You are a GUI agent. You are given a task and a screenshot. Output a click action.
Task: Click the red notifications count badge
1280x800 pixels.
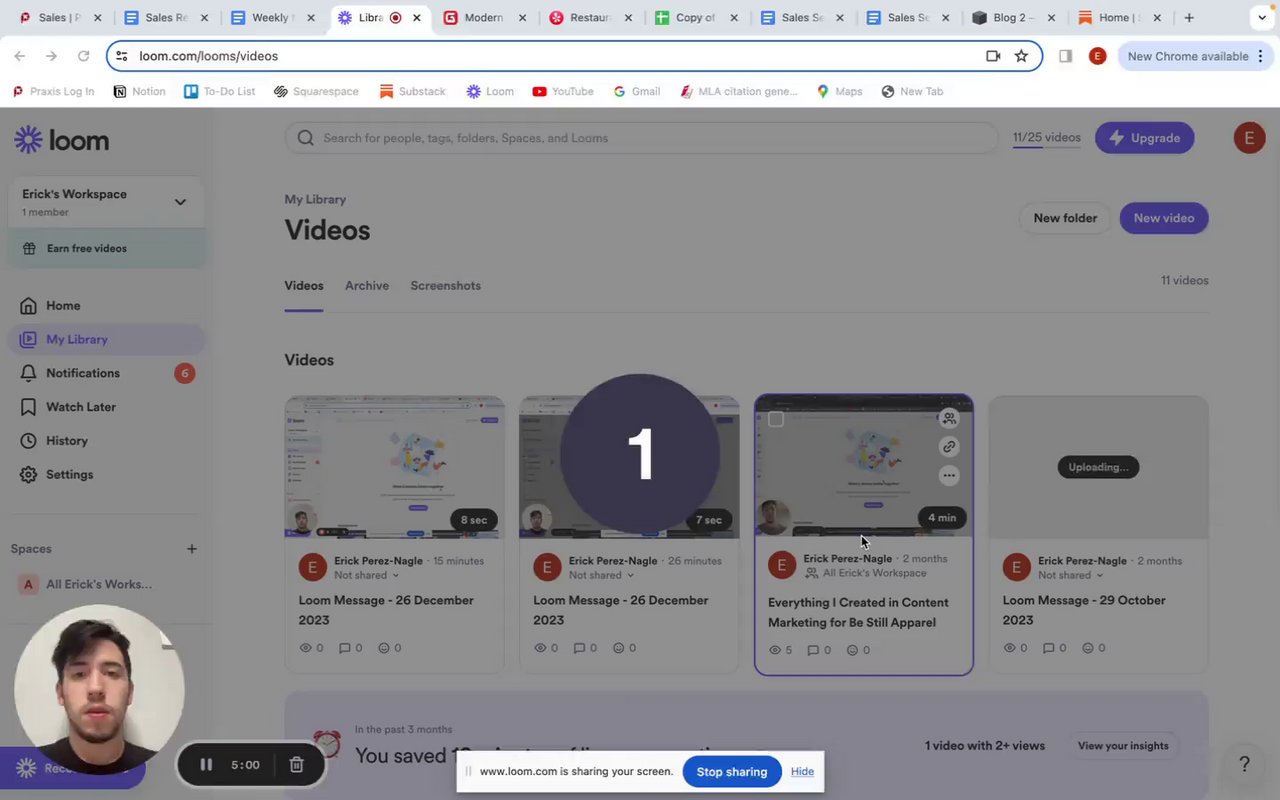tap(184, 373)
